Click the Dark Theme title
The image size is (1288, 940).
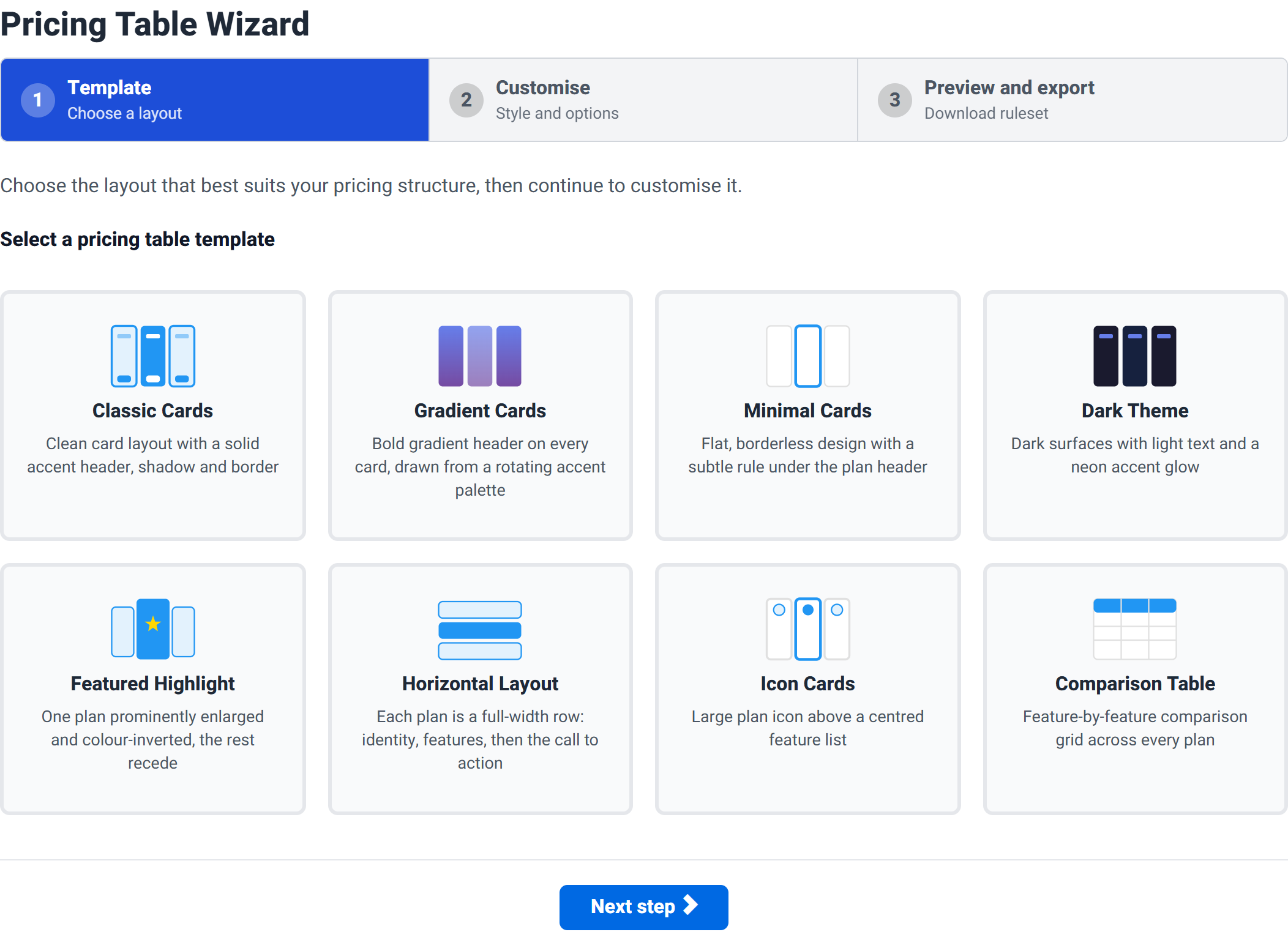click(1135, 411)
